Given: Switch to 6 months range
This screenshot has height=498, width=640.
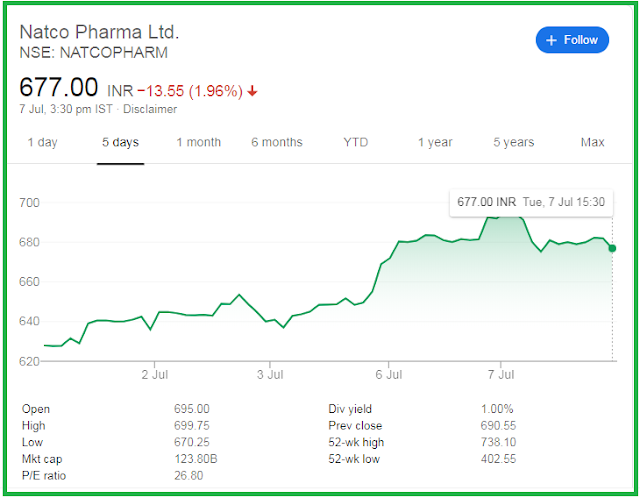Looking at the screenshot, I should coord(277,142).
